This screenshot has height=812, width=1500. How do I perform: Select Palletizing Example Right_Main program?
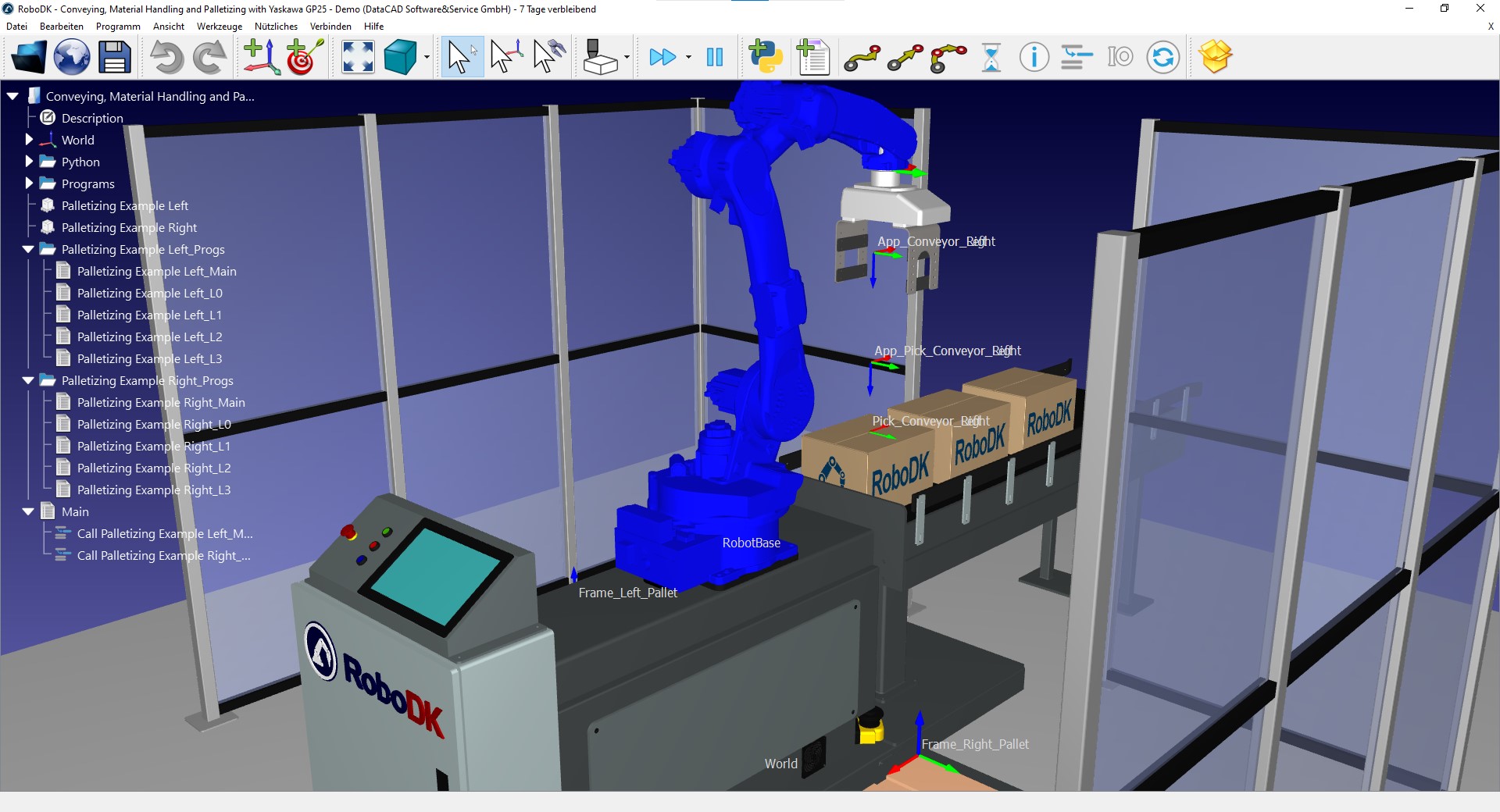coord(161,402)
